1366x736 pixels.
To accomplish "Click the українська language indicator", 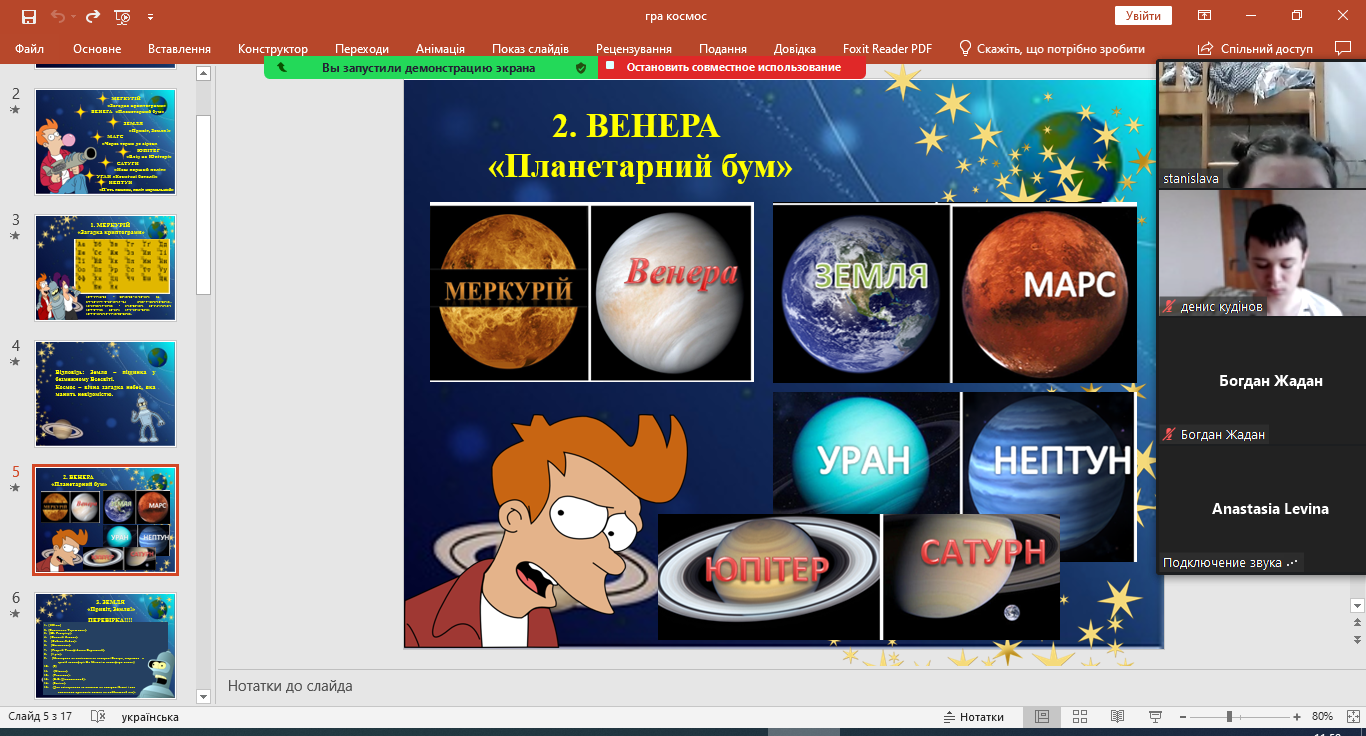I will coord(150,717).
